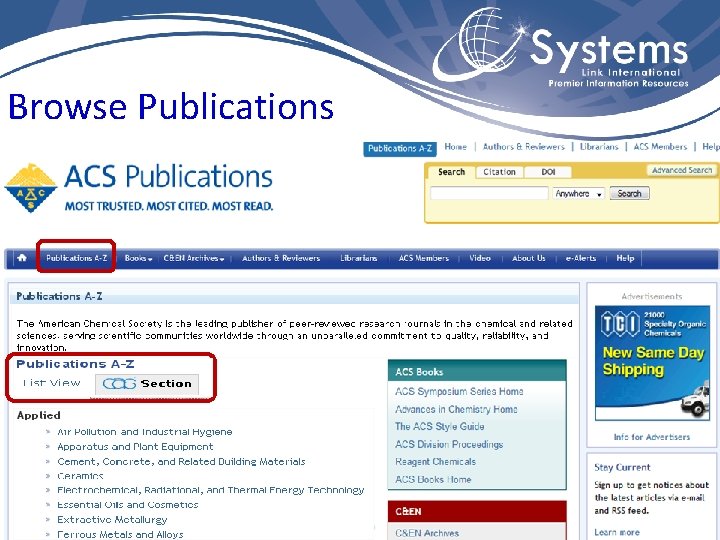720x540 pixels.
Task: Open Advances in Chemistry Home link
Action: [456, 409]
